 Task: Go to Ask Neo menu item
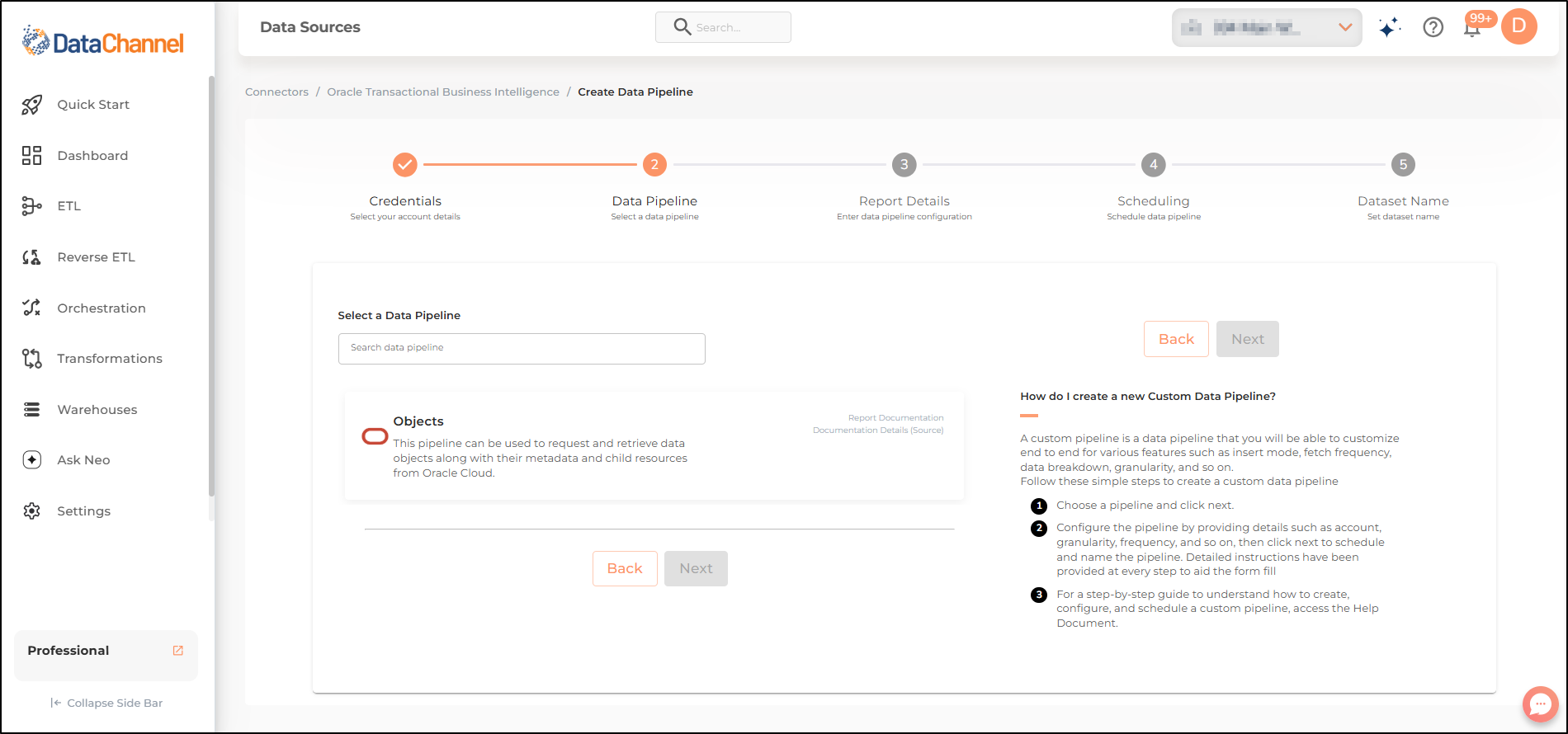click(83, 460)
